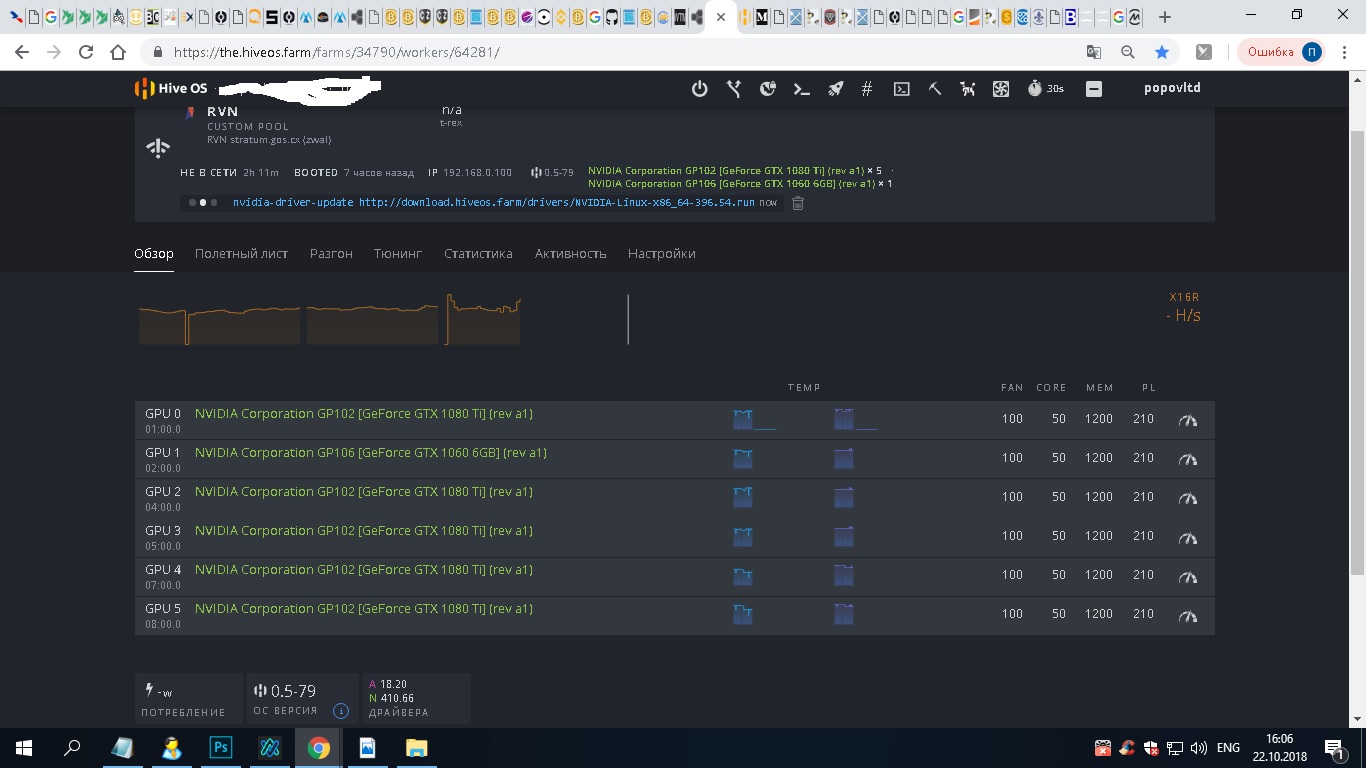Viewport: 1366px width, 768px height.
Task: Click the watchdog dog icon
Action: [x=968, y=89]
